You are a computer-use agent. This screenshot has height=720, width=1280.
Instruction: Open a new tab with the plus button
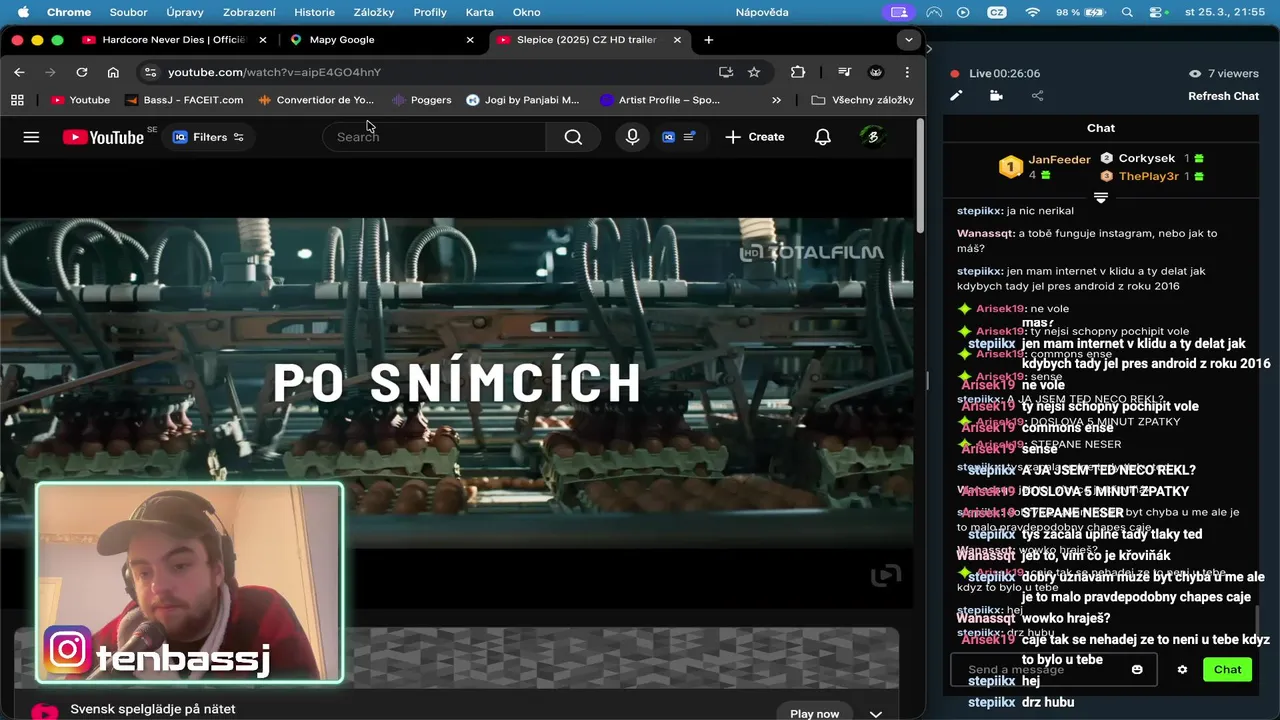708,40
